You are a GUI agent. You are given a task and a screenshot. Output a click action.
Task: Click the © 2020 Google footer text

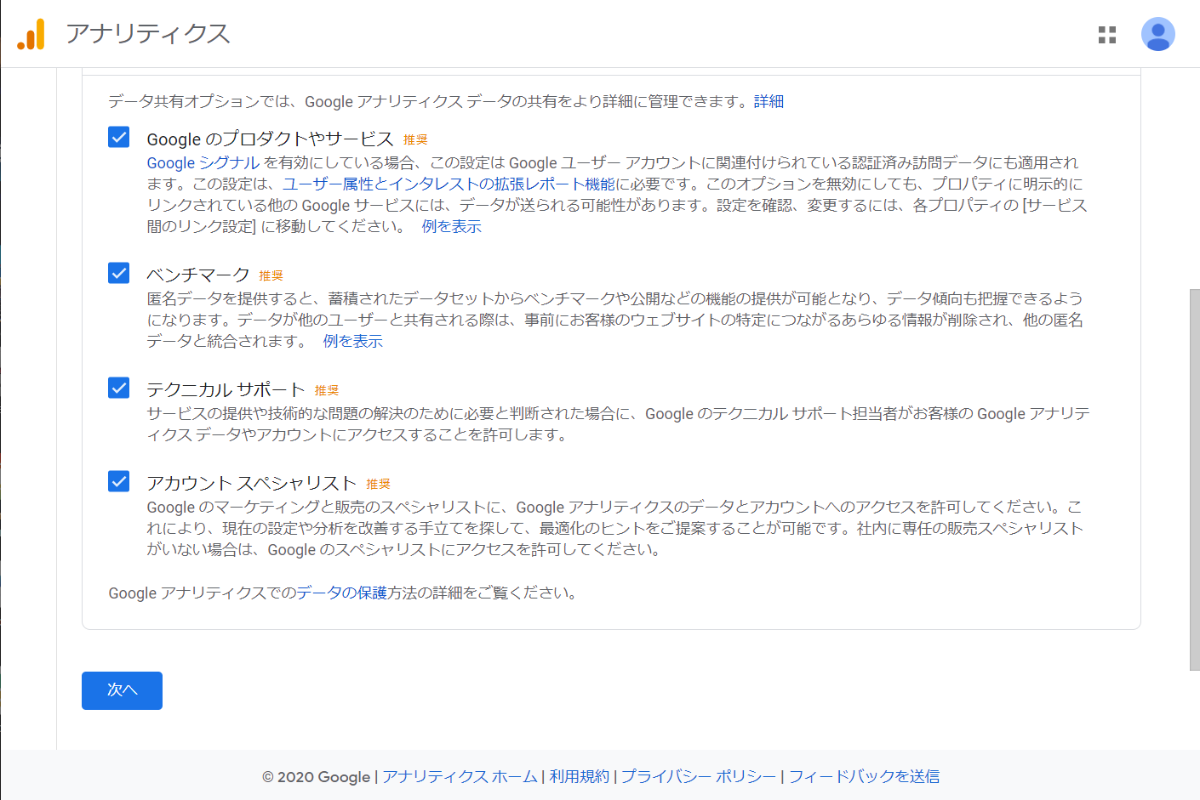coord(316,776)
